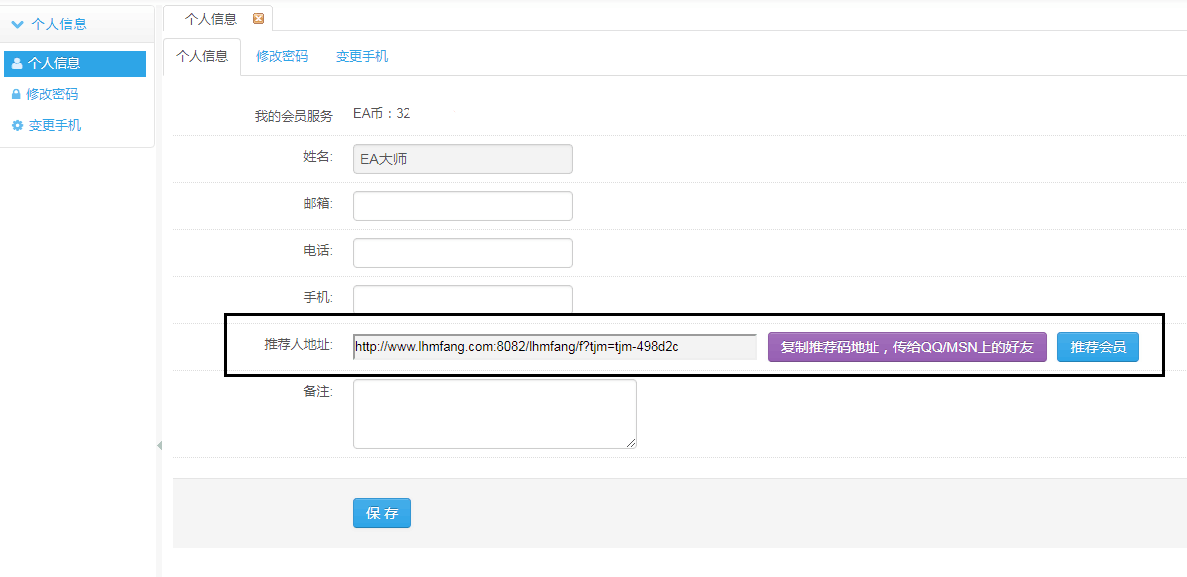Focus the 邮箱 input field

point(462,206)
